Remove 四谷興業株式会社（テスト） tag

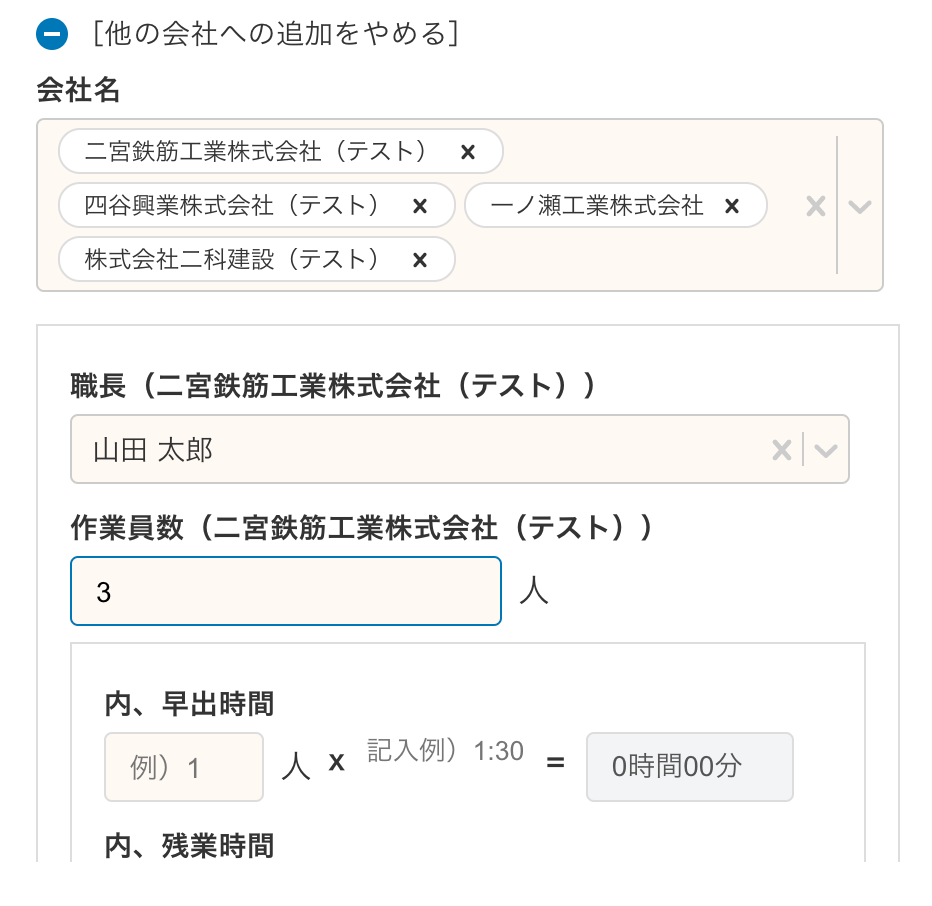point(420,206)
